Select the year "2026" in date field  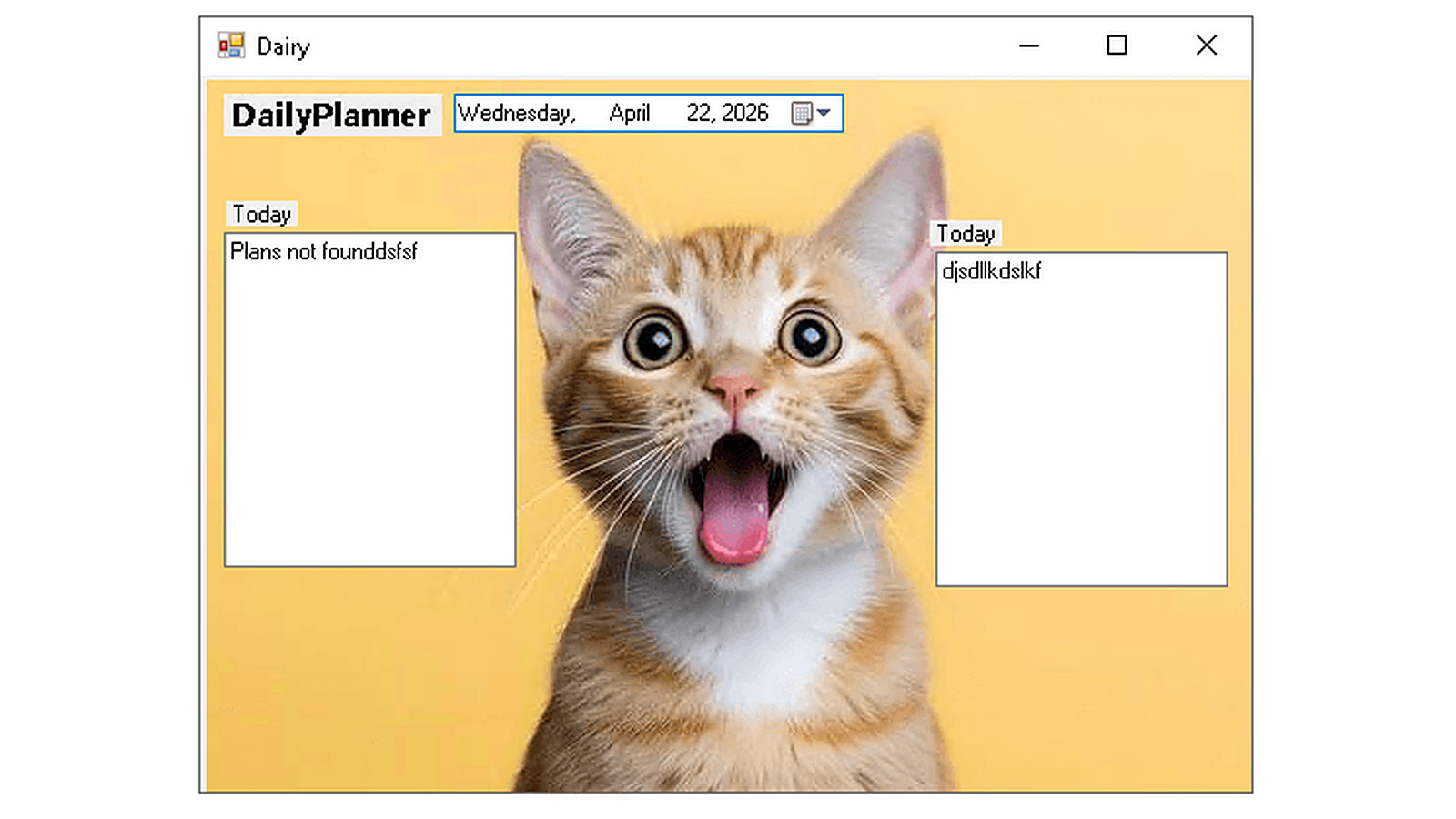coord(746,113)
